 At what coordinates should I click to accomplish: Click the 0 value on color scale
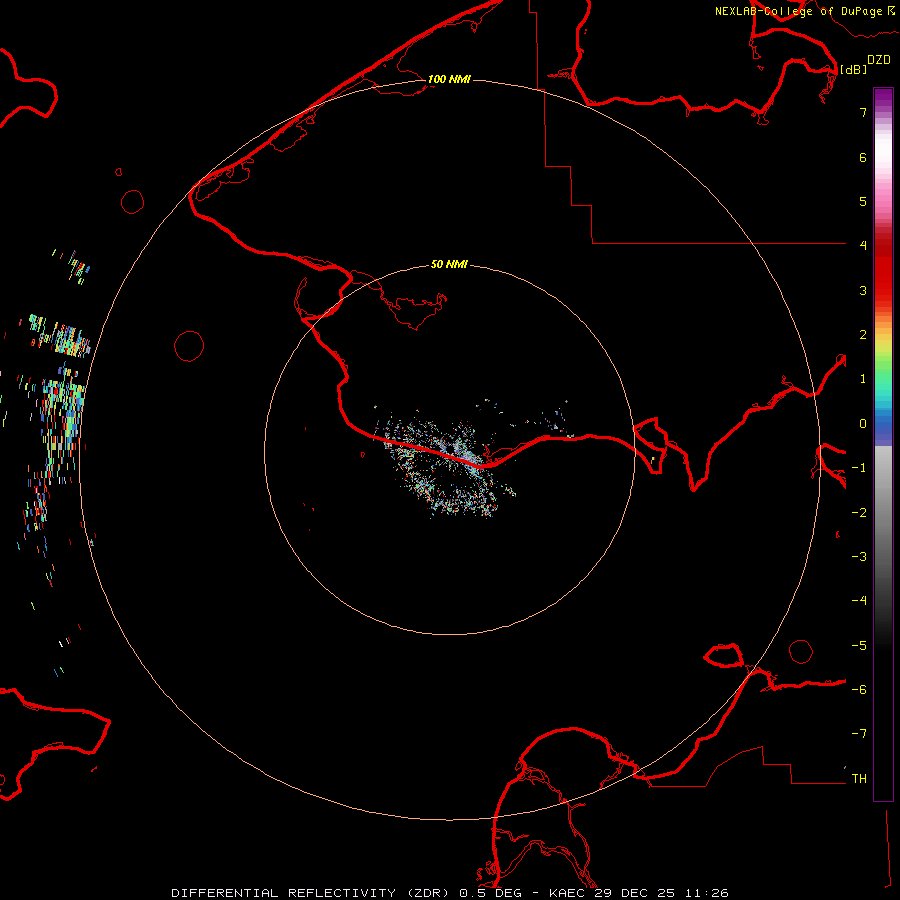[863, 424]
